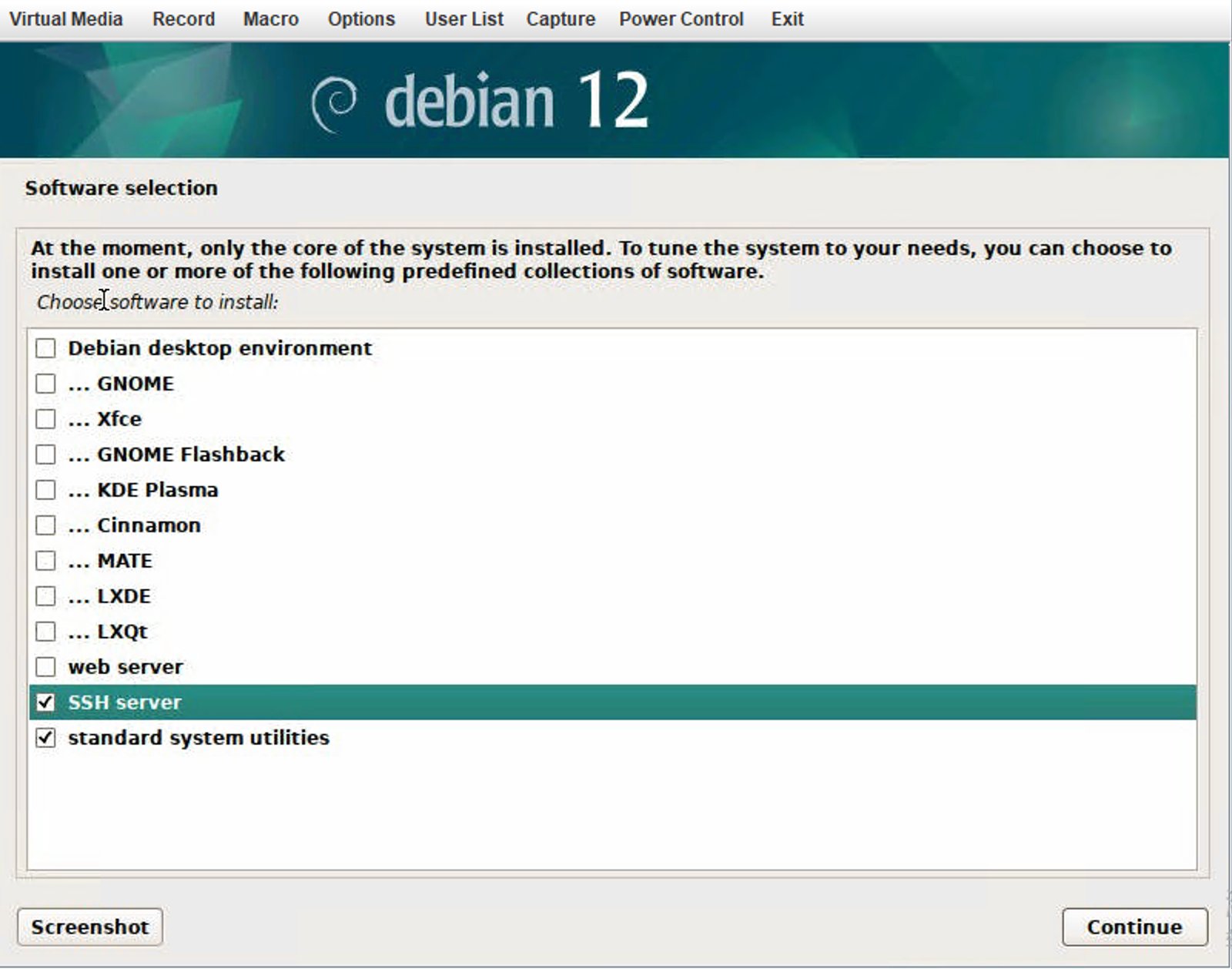
Task: Open the Macro menu
Action: [271, 19]
